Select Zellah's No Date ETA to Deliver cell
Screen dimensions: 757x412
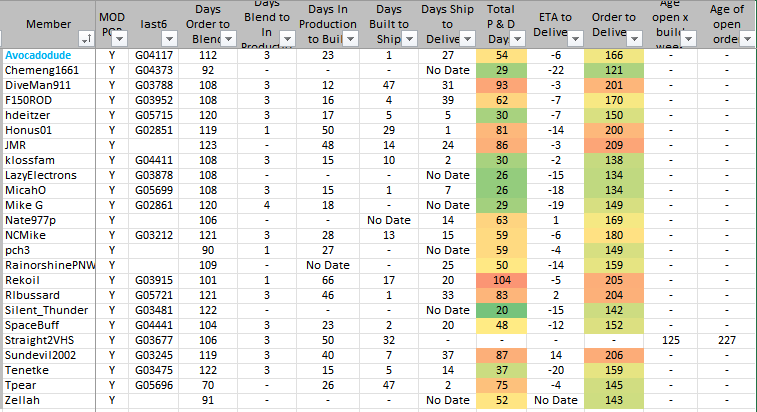point(556,400)
